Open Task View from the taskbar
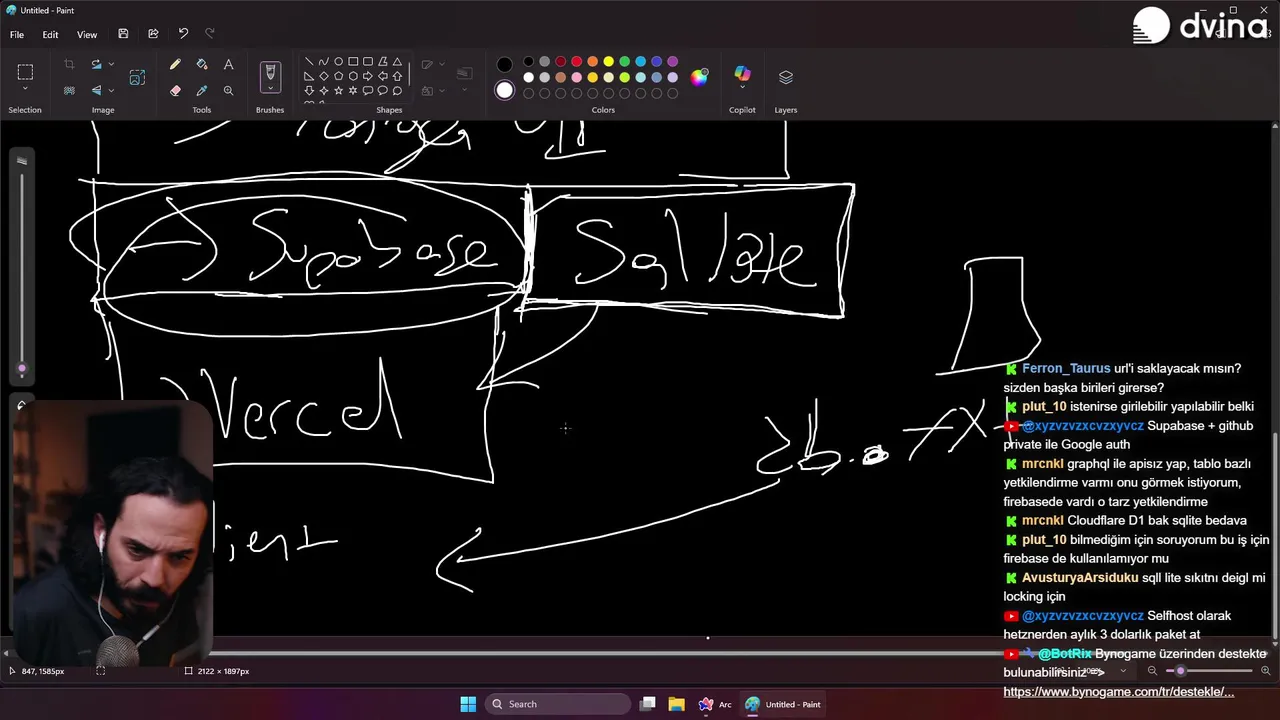 pos(648,704)
